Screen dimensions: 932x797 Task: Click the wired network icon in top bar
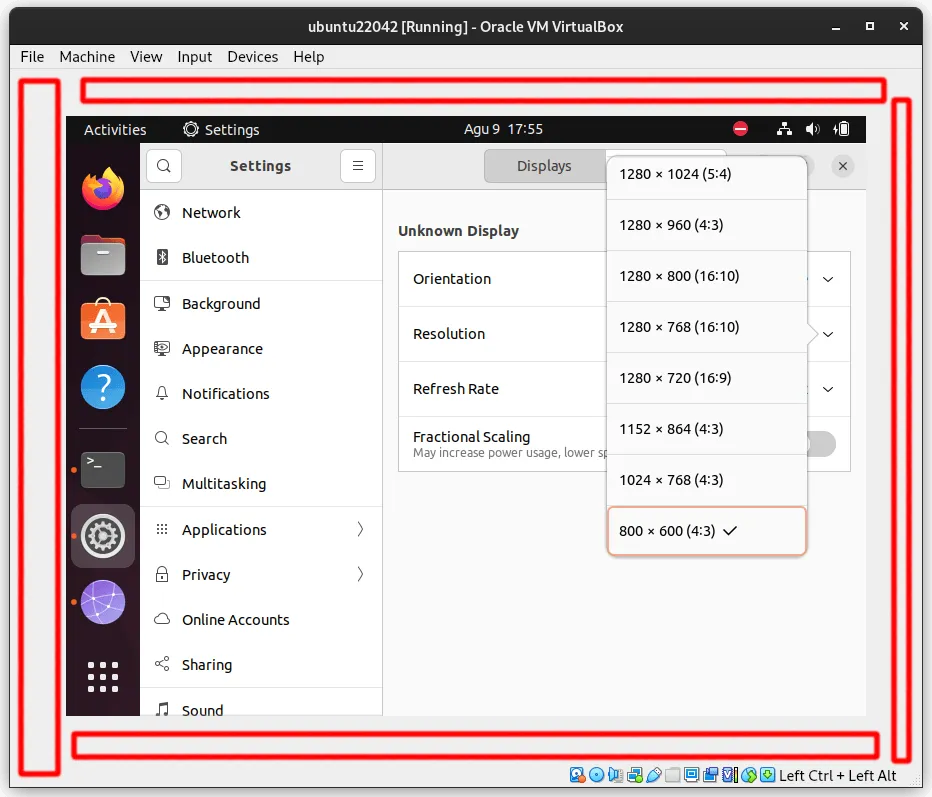(x=784, y=129)
